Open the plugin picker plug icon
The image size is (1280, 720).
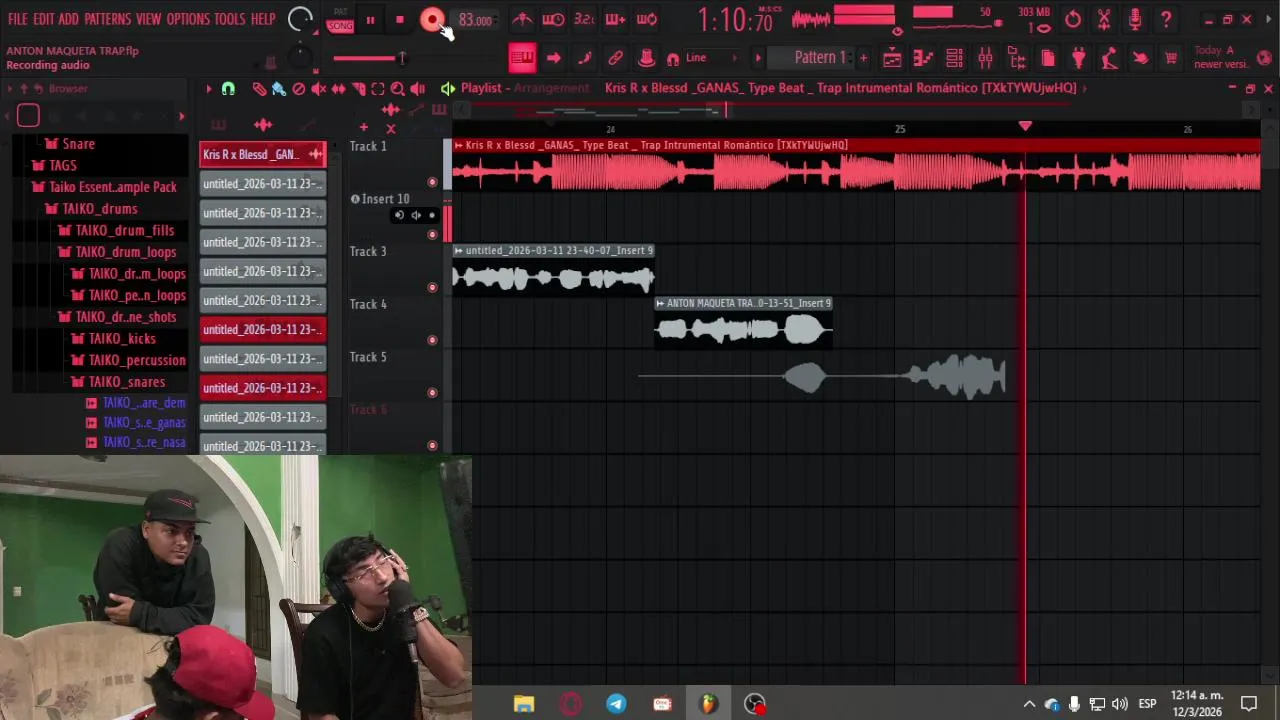pos(1078,58)
